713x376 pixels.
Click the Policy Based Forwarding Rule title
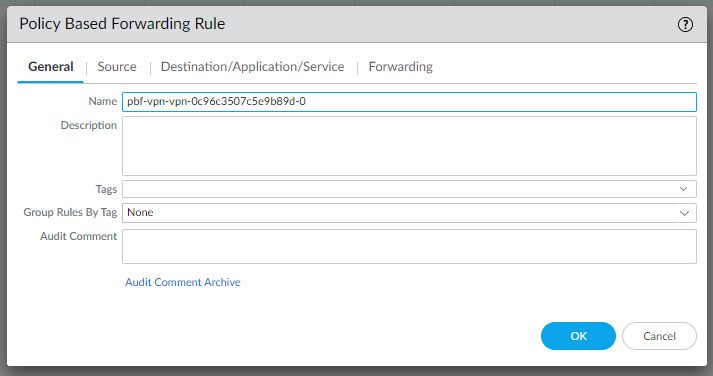click(x=122, y=24)
